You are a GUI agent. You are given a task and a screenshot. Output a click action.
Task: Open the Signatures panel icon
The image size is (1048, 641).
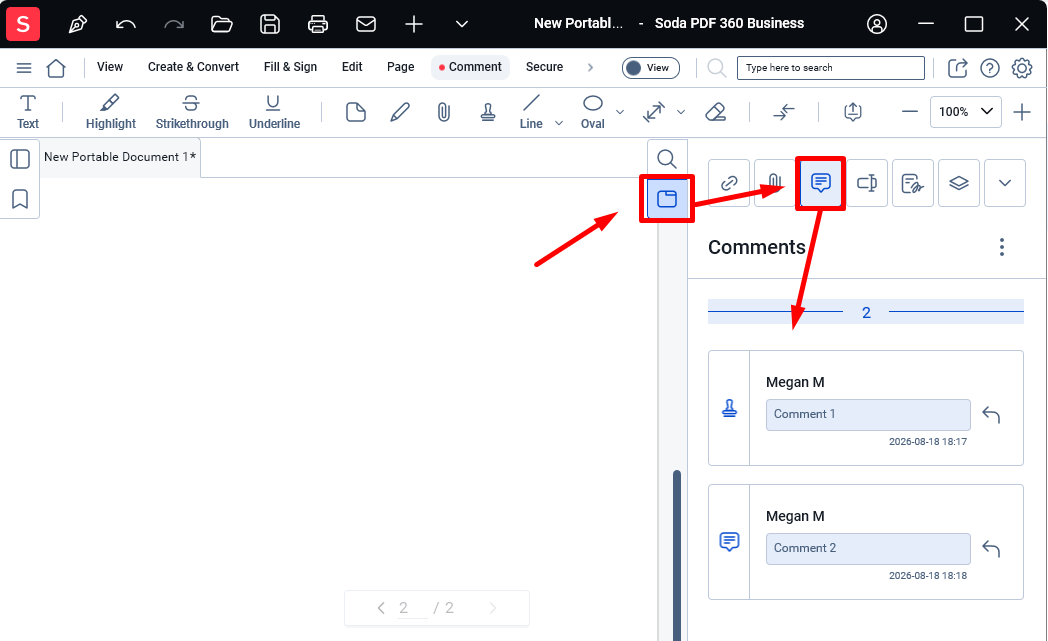point(912,183)
